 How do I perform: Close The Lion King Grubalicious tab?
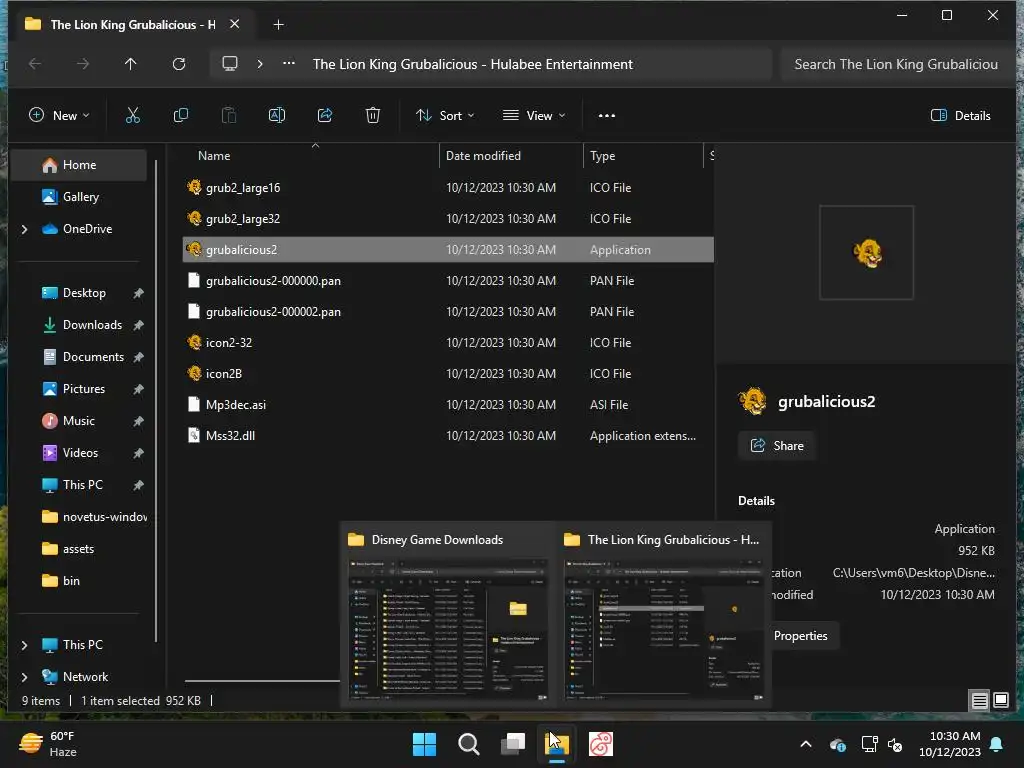point(234,24)
